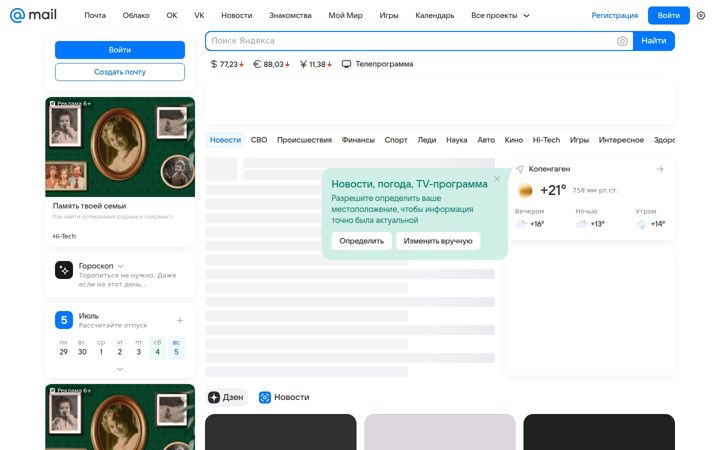
Task: Click Рассчитайте отпуск text
Action: 113,325
